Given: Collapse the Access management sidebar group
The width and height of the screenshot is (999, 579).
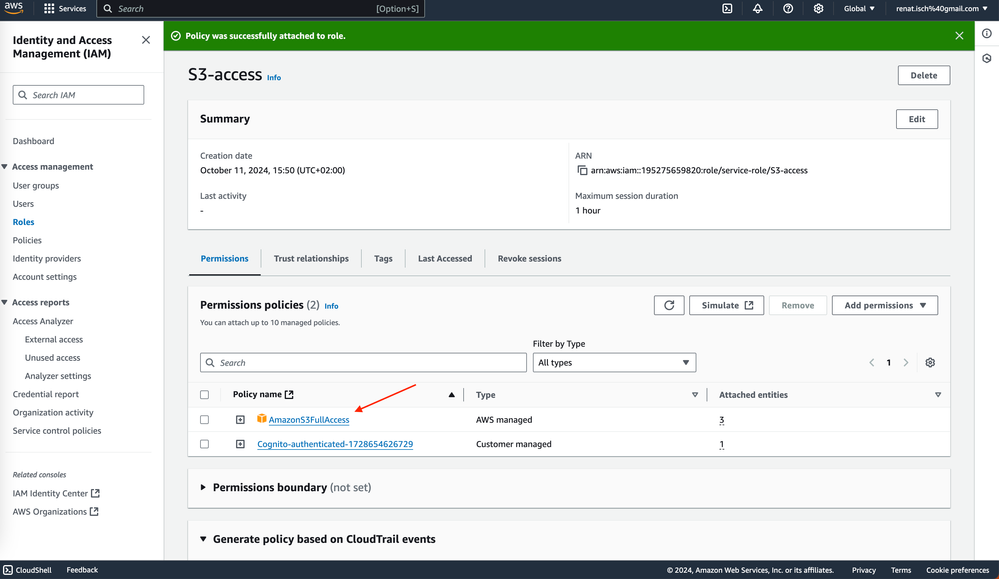Looking at the screenshot, I should click(x=4, y=167).
